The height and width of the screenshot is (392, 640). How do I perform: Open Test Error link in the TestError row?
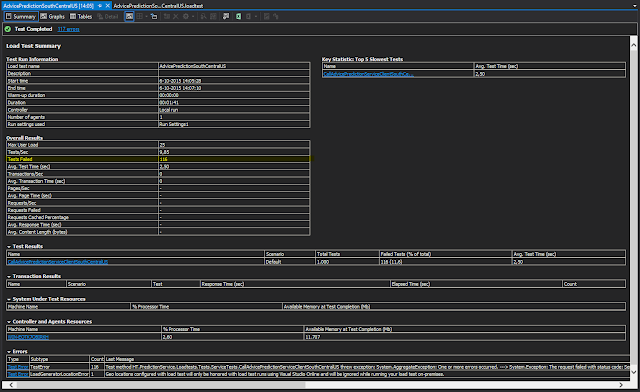18,367
